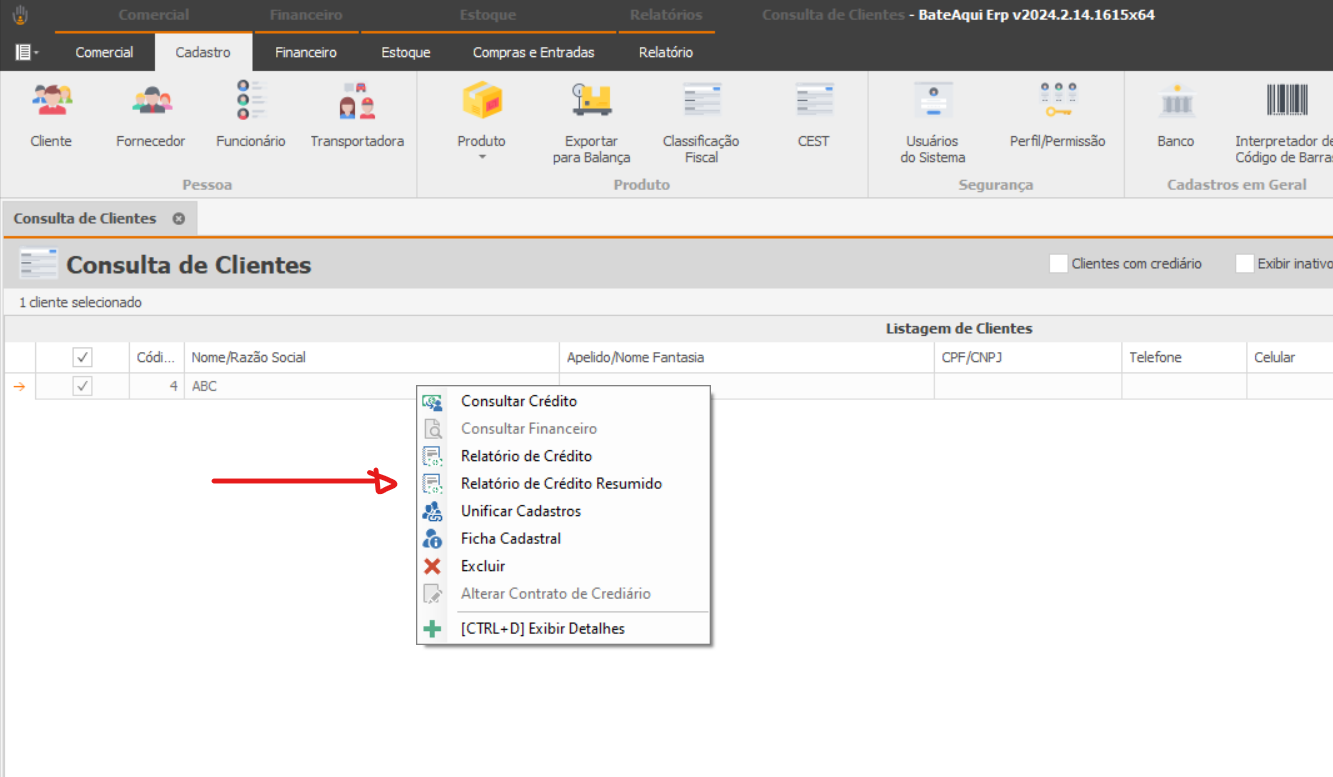Switch to the Relatório ribbon tab
1333x777 pixels.
click(x=666, y=52)
